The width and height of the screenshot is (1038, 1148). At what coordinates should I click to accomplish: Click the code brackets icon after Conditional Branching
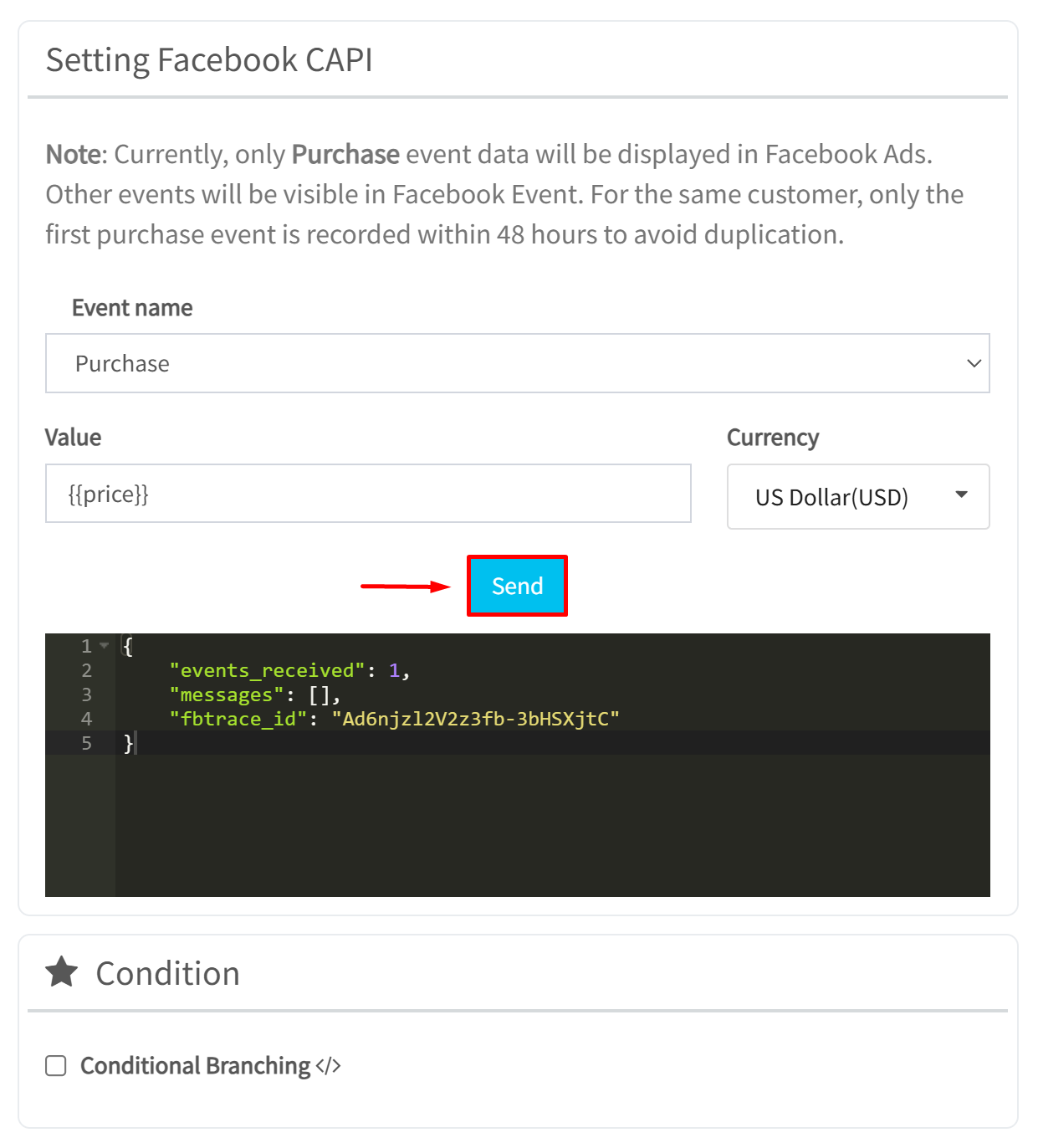point(329,1065)
